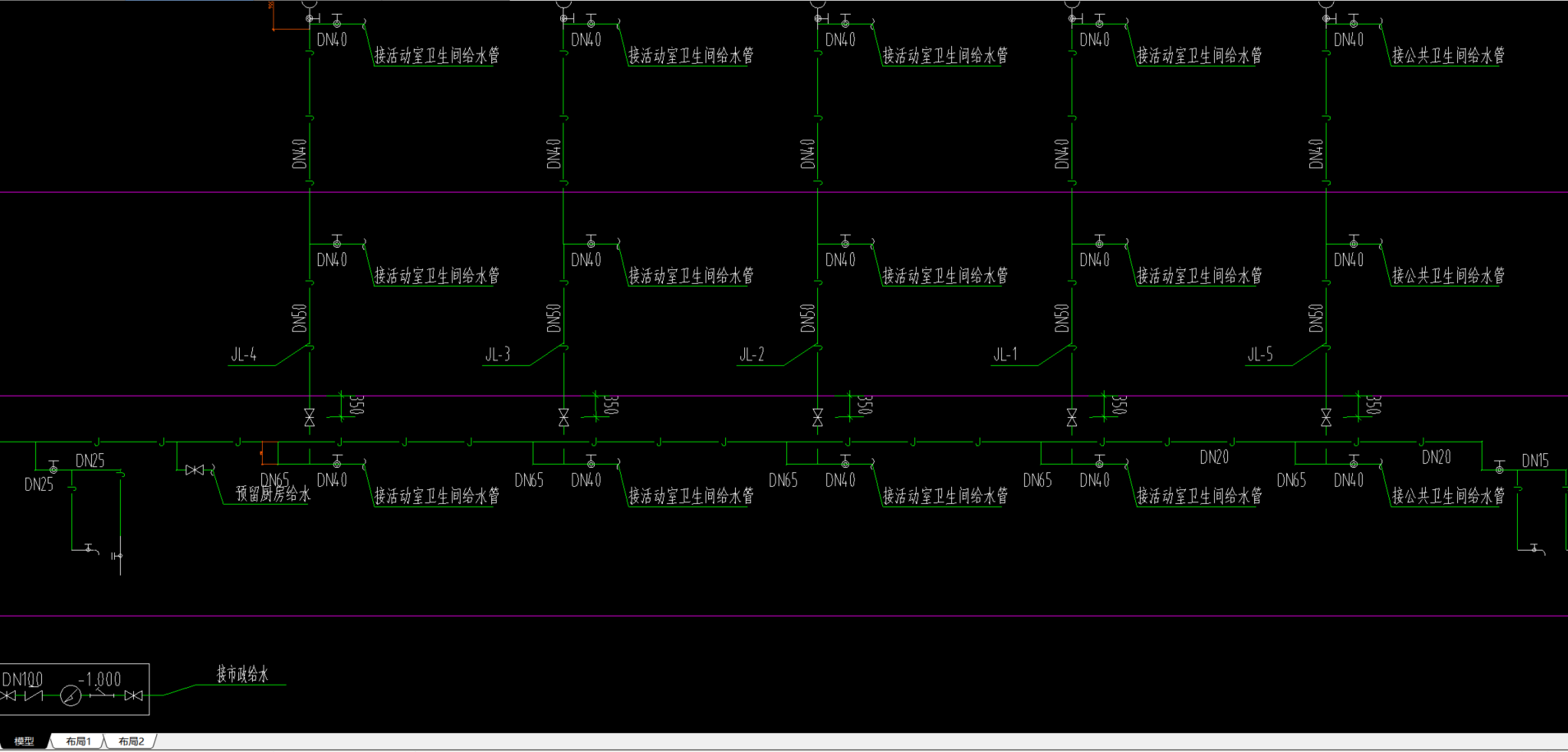This screenshot has height=752, width=1568.
Task: Select the JL-3 riser label
Action: [x=498, y=355]
